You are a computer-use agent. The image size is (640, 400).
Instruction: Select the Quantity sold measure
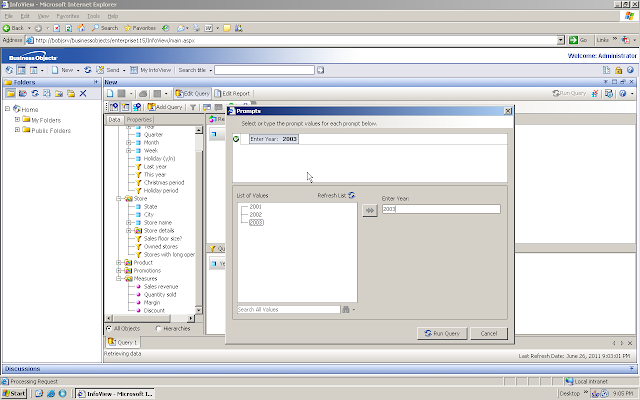pyautogui.click(x=160, y=294)
